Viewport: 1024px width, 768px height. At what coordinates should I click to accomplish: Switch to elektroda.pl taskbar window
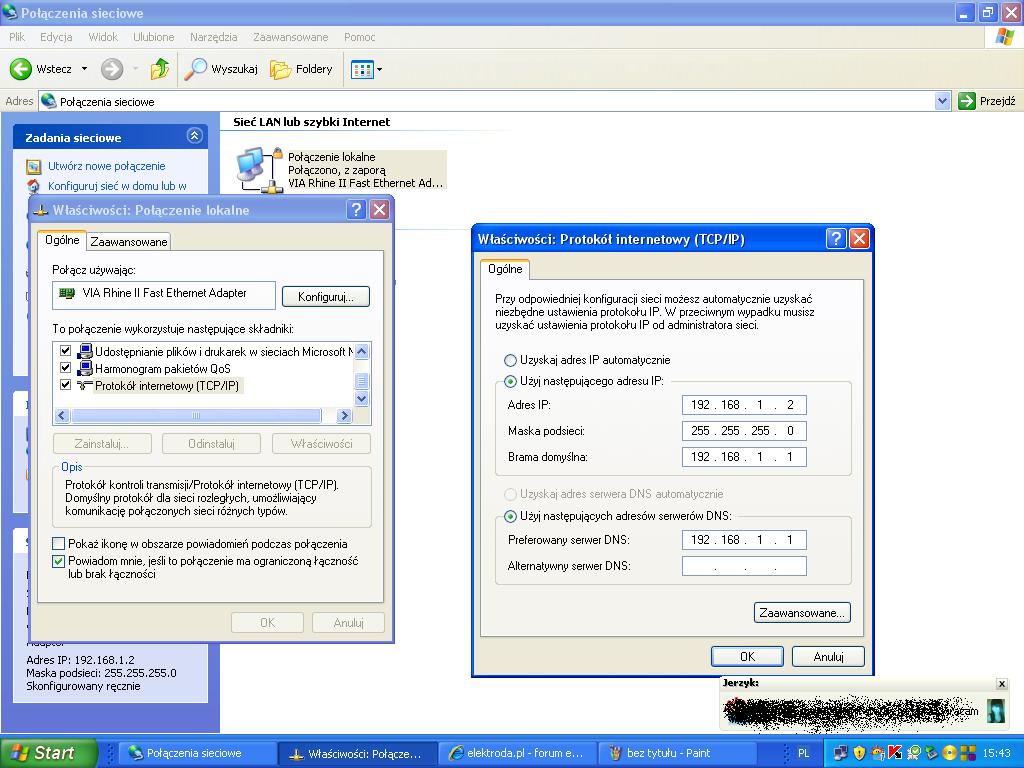516,753
